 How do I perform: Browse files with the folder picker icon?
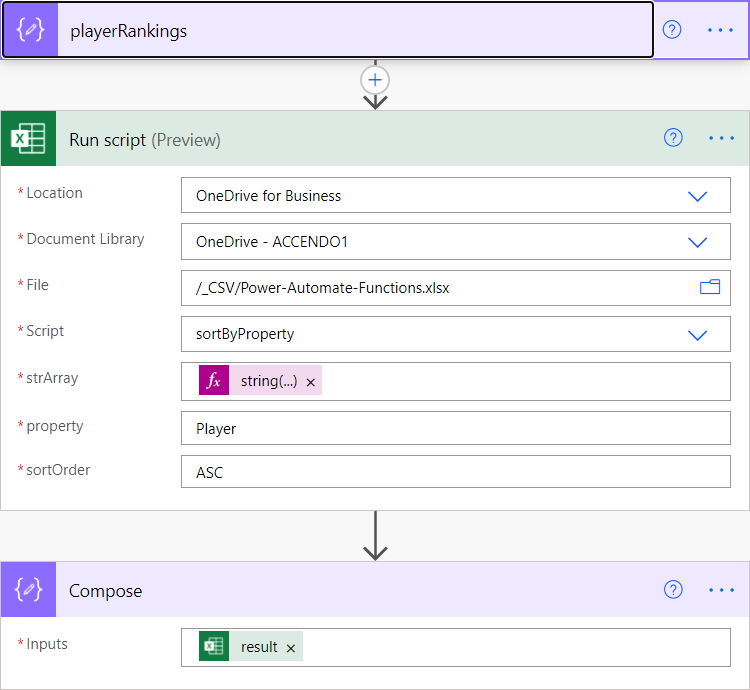(x=710, y=287)
